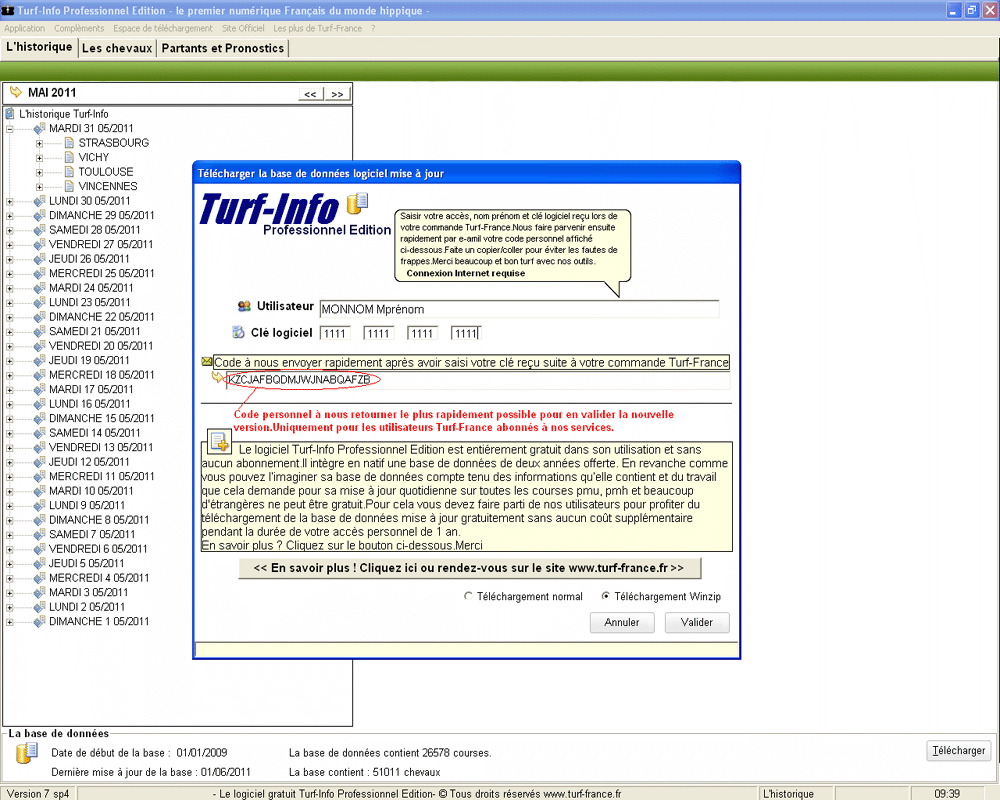Viewport: 1000px width, 800px height.
Task: Click the day icon for MERCREDI 25 05/2011
Action: (x=40, y=274)
